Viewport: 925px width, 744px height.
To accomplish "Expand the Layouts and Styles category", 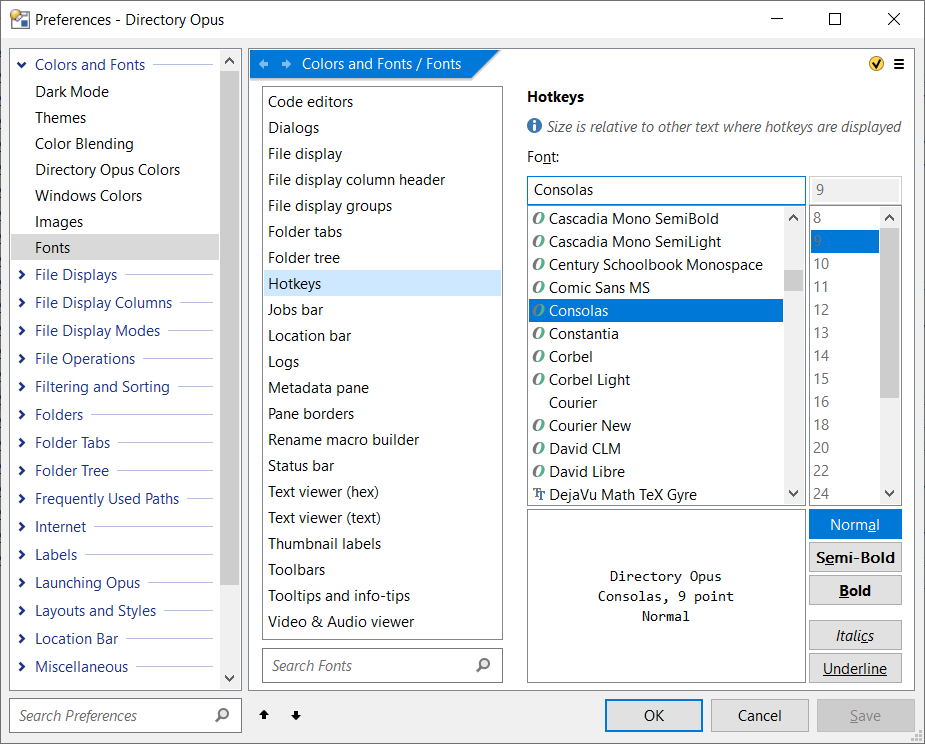I will tap(22, 611).
